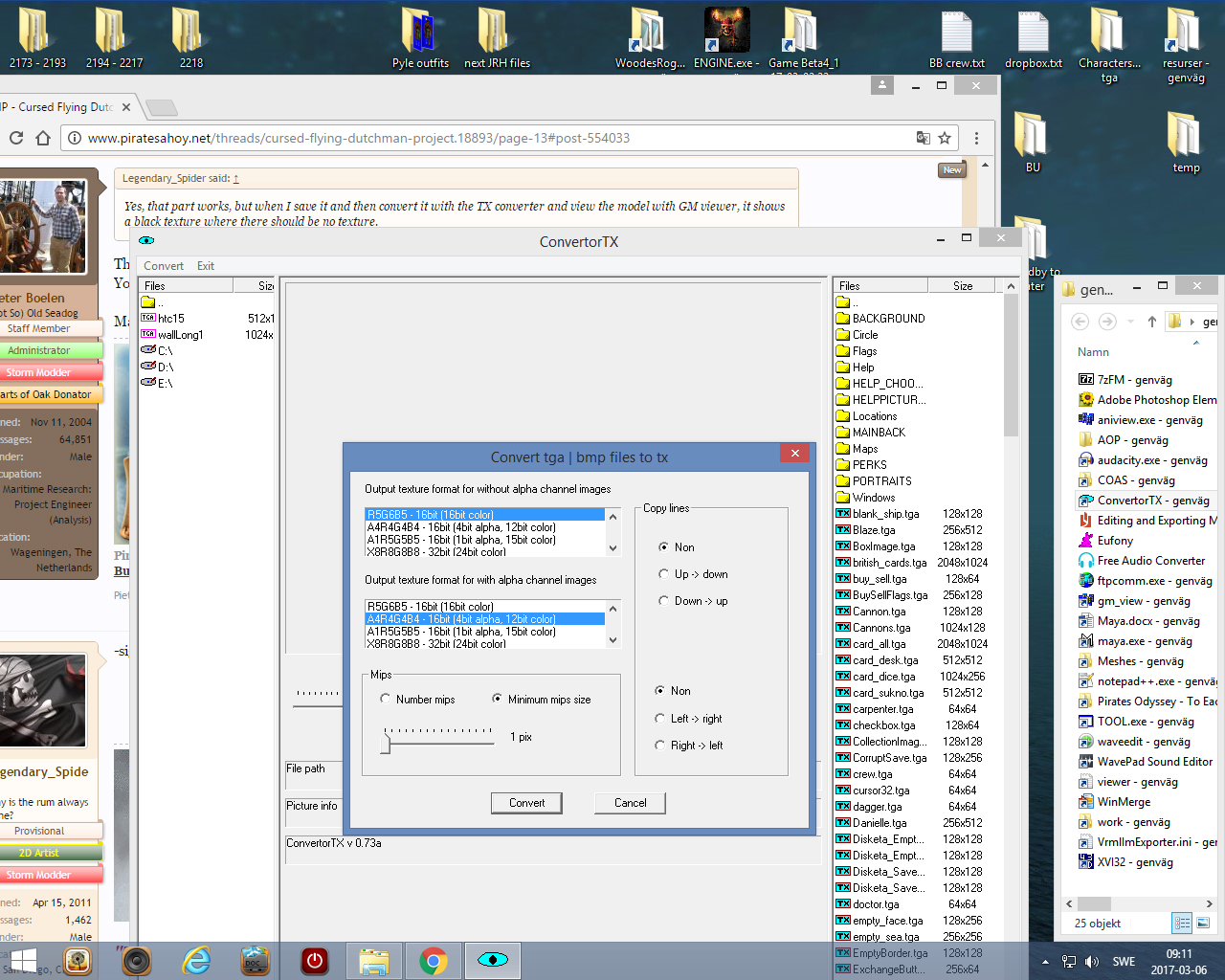
Task: Open the ENGINE.exe shortcut on desktop
Action: (x=726, y=36)
